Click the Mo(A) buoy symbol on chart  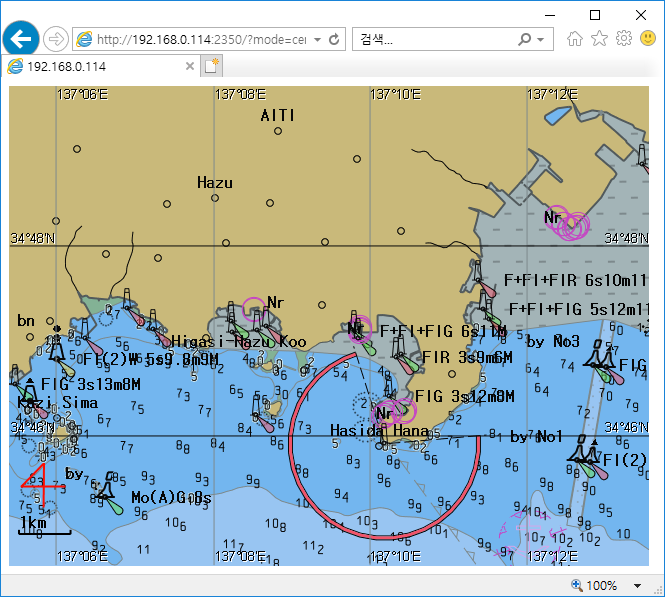coord(107,489)
